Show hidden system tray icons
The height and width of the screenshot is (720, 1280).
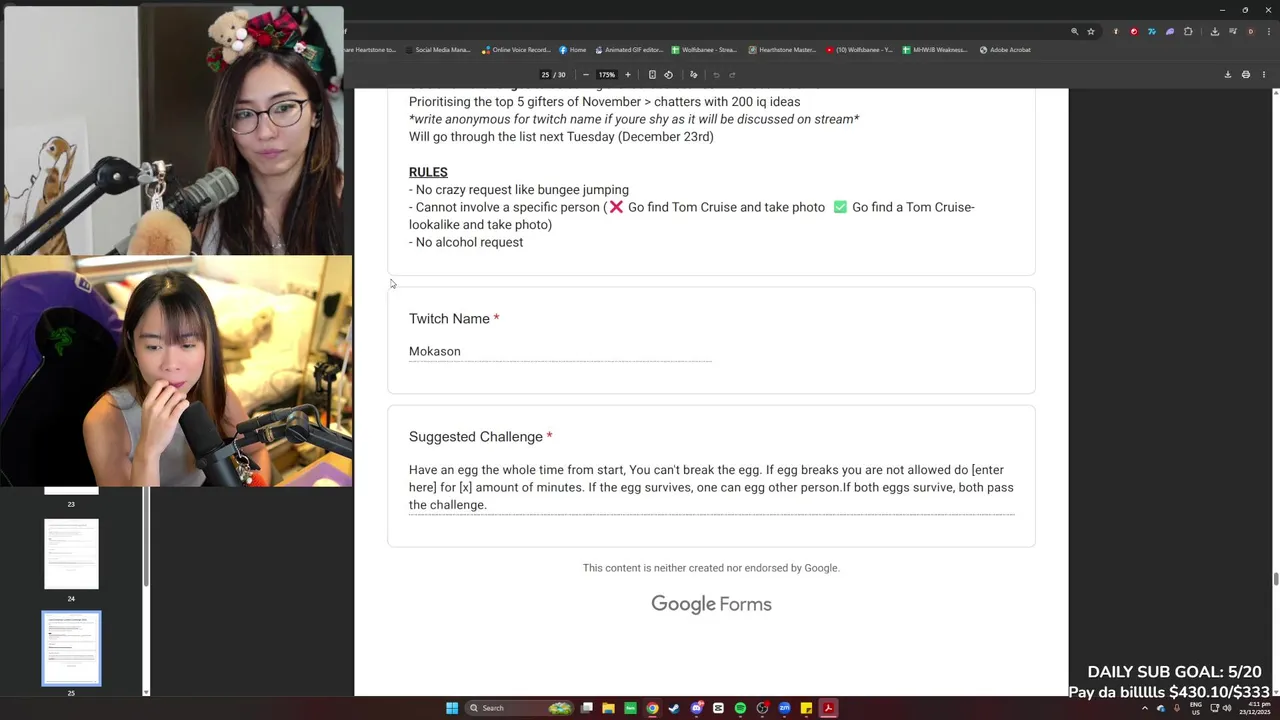pos(1145,708)
